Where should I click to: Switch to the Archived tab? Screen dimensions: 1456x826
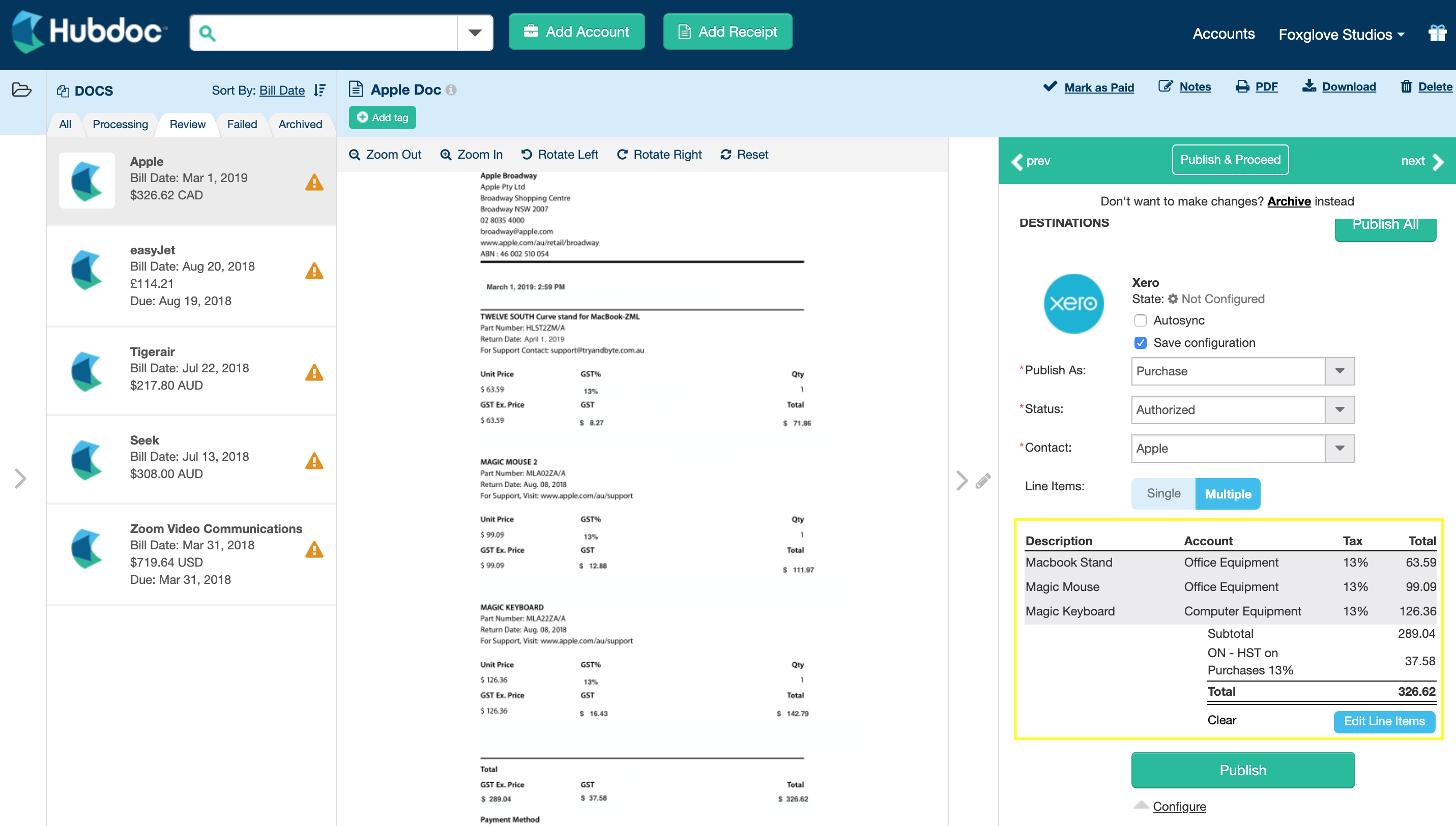click(300, 124)
